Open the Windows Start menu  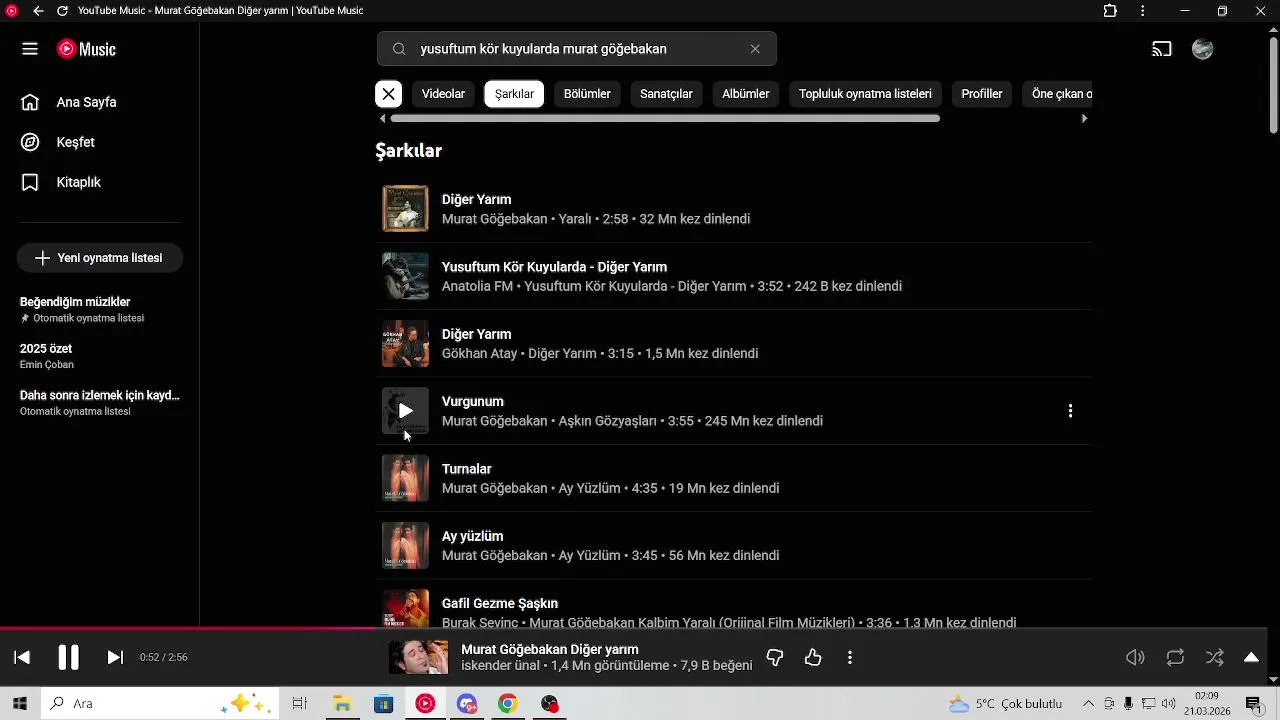point(19,704)
